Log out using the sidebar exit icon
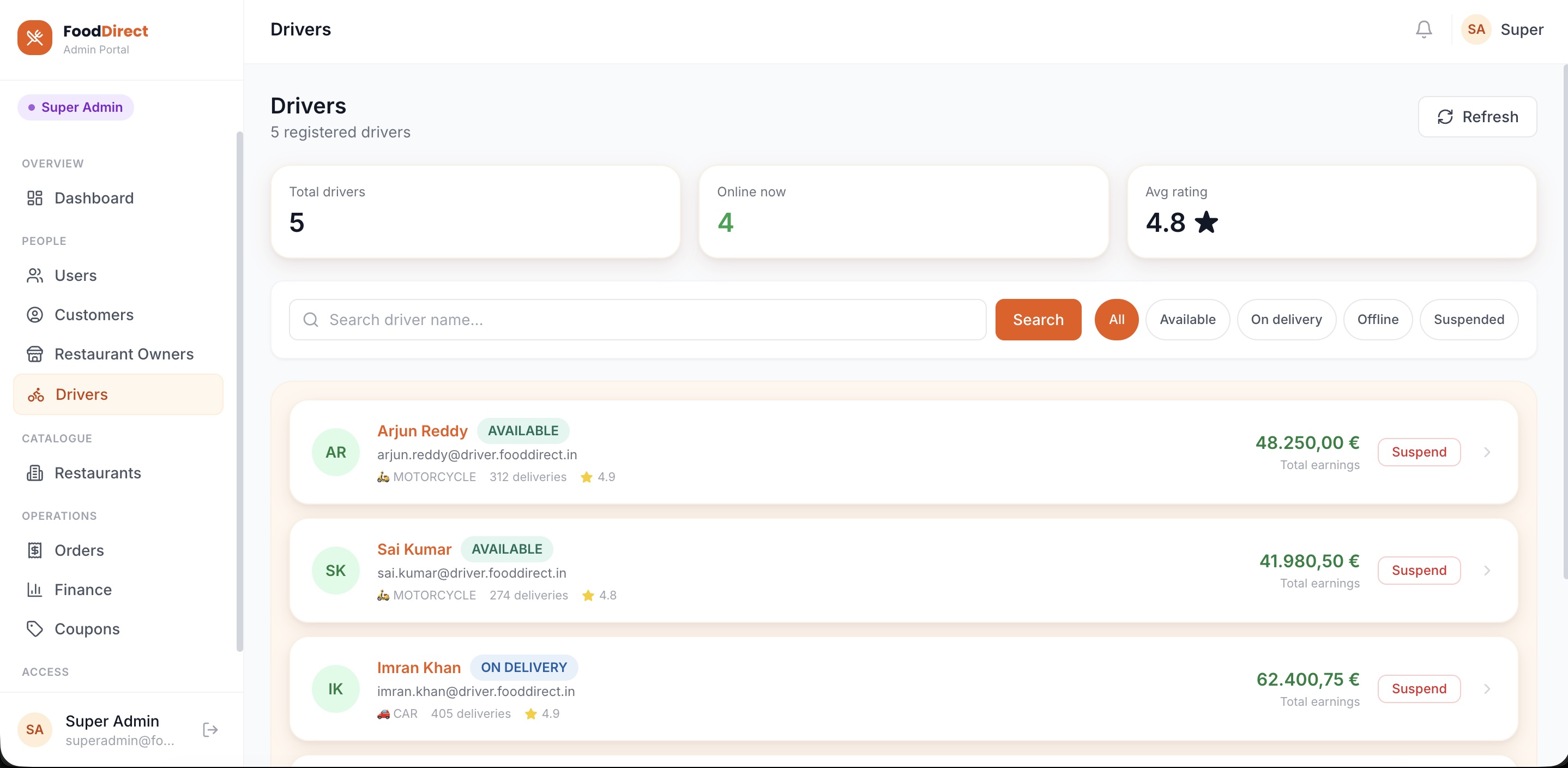The height and width of the screenshot is (768, 1568). pyautogui.click(x=210, y=730)
